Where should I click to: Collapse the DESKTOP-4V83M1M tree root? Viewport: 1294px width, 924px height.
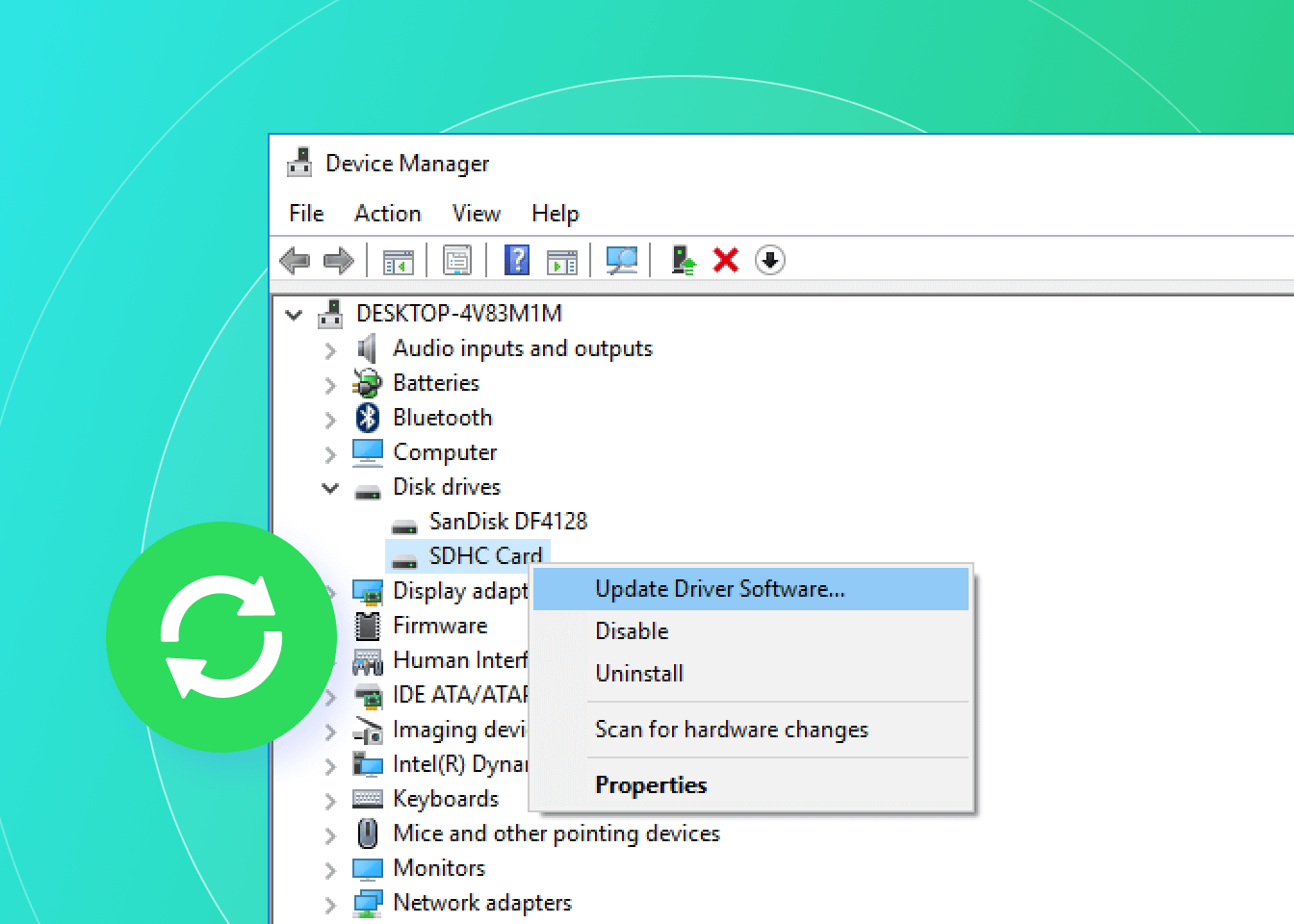click(x=294, y=315)
